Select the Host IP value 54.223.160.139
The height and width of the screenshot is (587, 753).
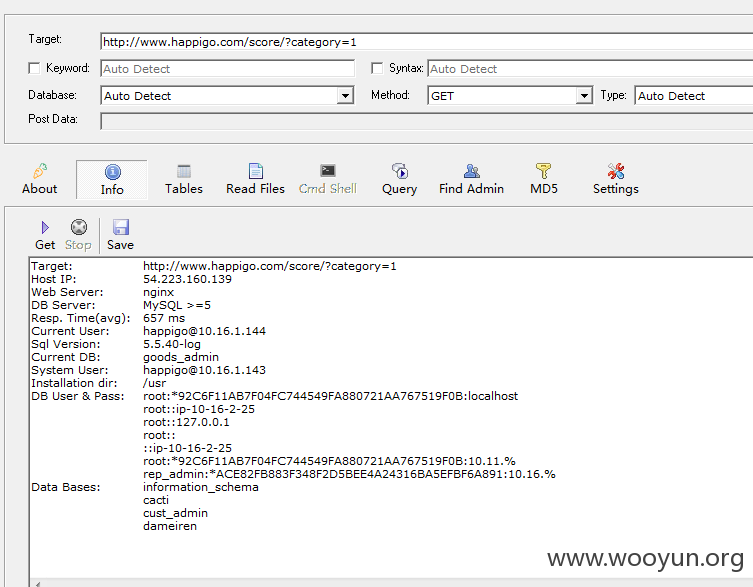(x=187, y=279)
